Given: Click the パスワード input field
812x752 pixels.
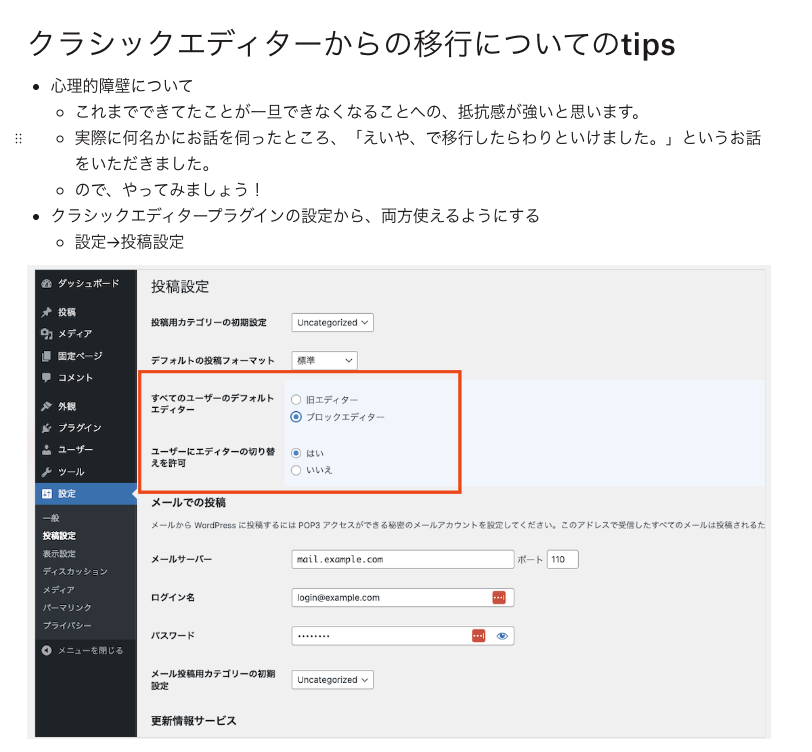Looking at the screenshot, I should point(403,635).
